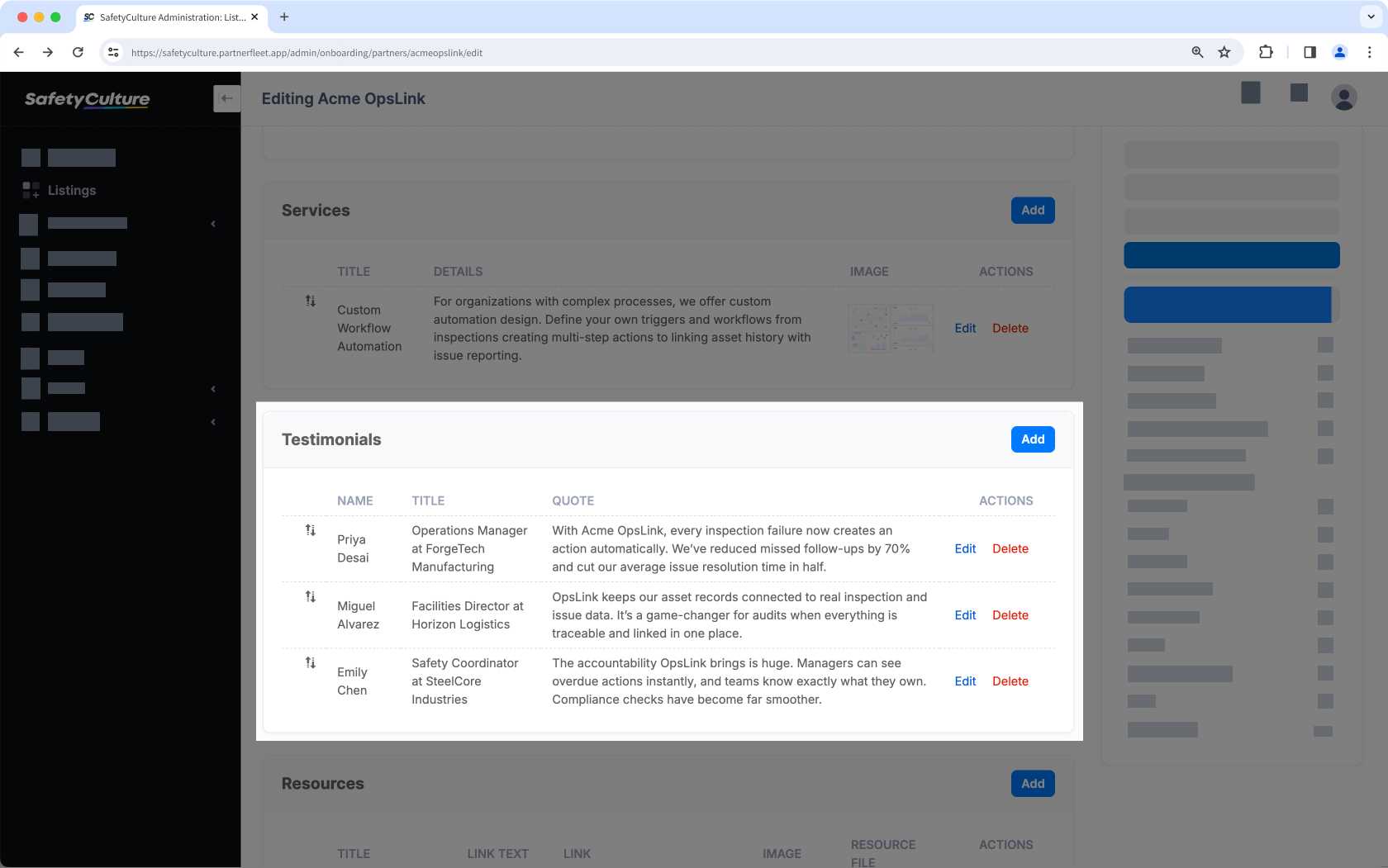Open the browser extensions puzzle icon
The width and height of the screenshot is (1388, 868).
(x=1266, y=52)
